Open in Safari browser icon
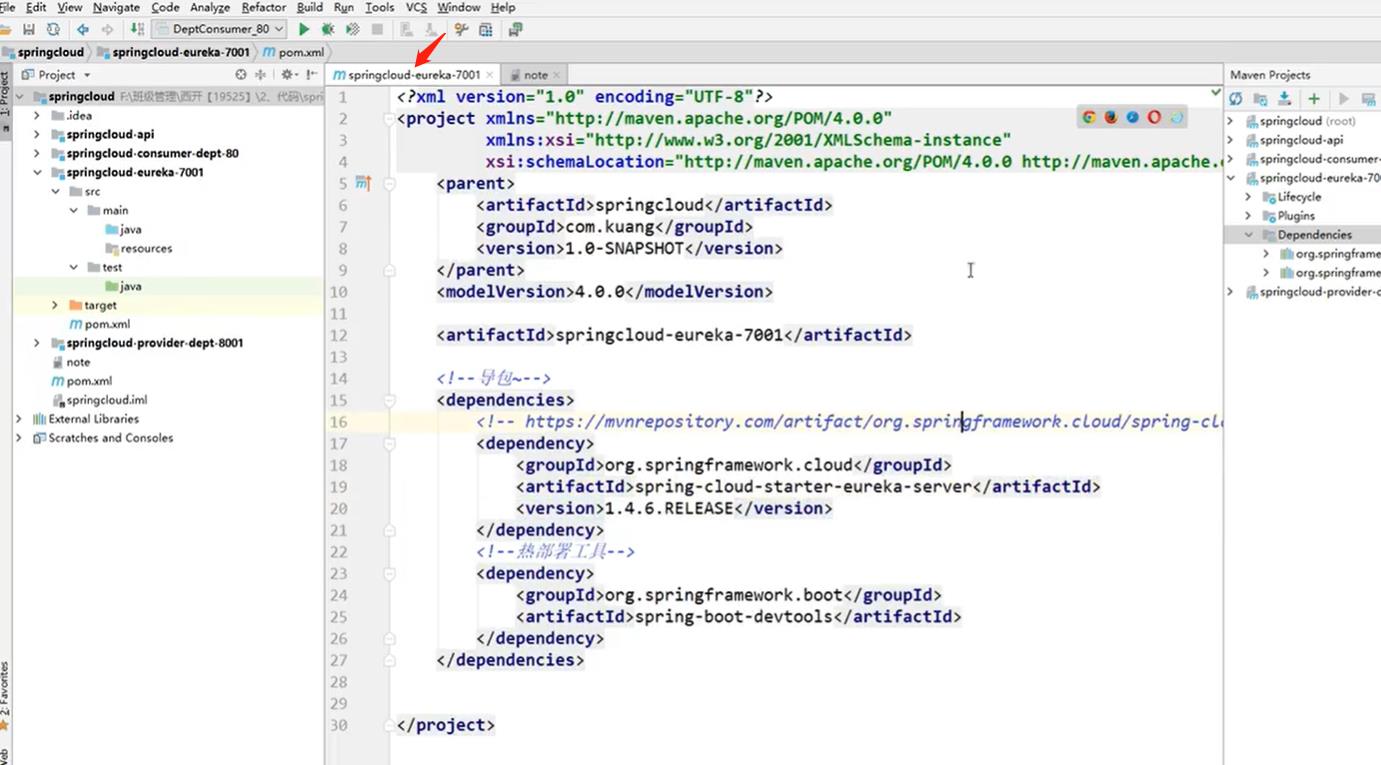Viewport: 1381px width, 765px height. 1132,117
